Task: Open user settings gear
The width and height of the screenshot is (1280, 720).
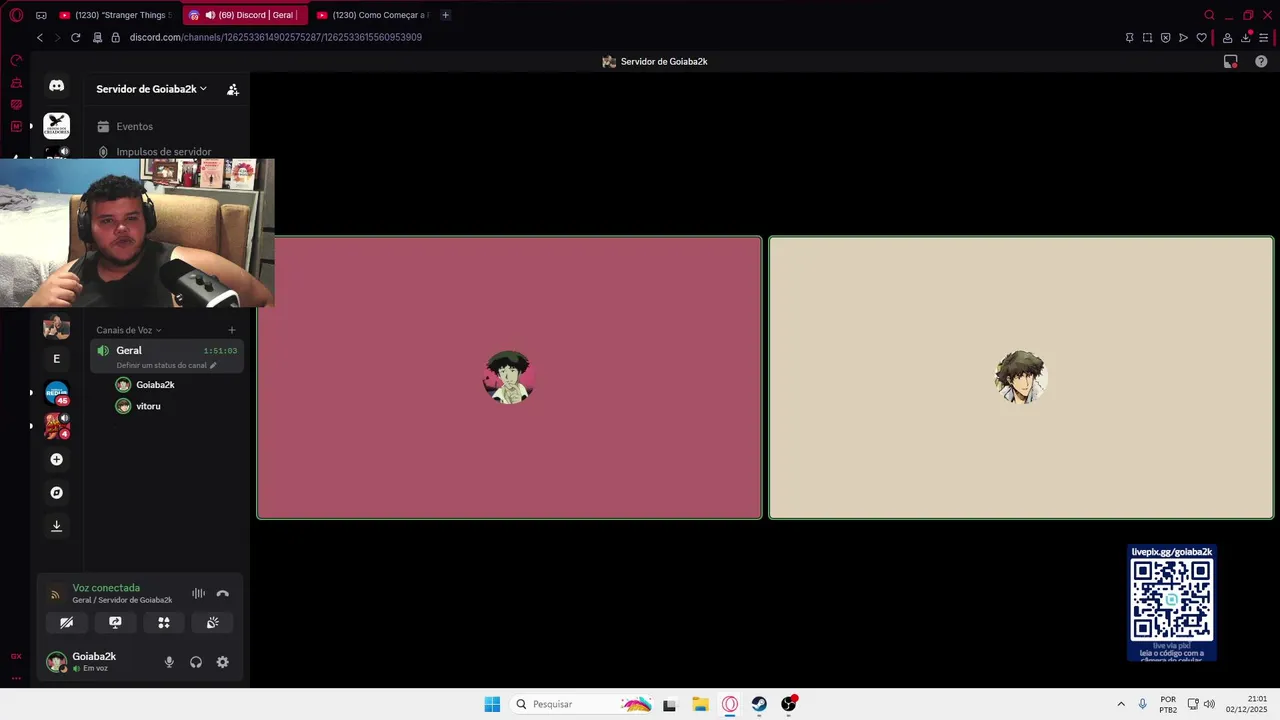Action: pyautogui.click(x=223, y=662)
